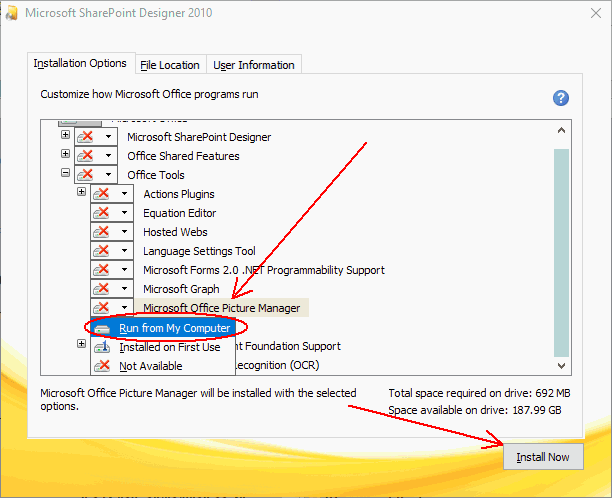The width and height of the screenshot is (612, 498).
Task: Click 'Customize how Microsoft Office programs run' heading
Action: (149, 94)
